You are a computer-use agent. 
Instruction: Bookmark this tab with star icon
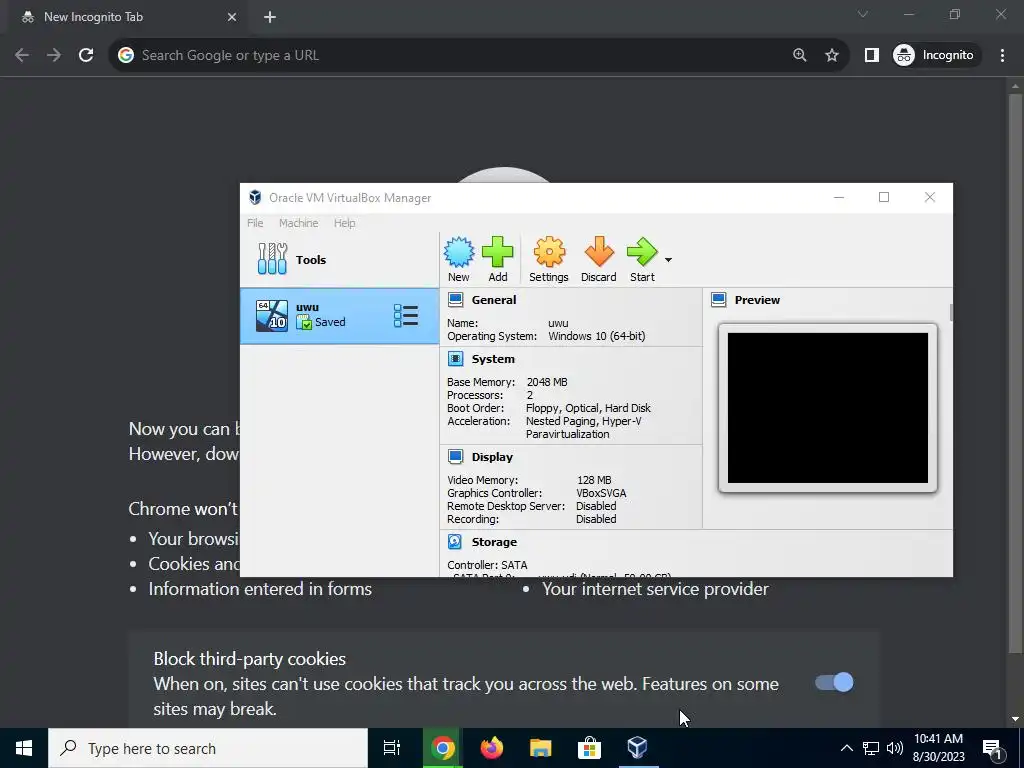[x=831, y=56]
